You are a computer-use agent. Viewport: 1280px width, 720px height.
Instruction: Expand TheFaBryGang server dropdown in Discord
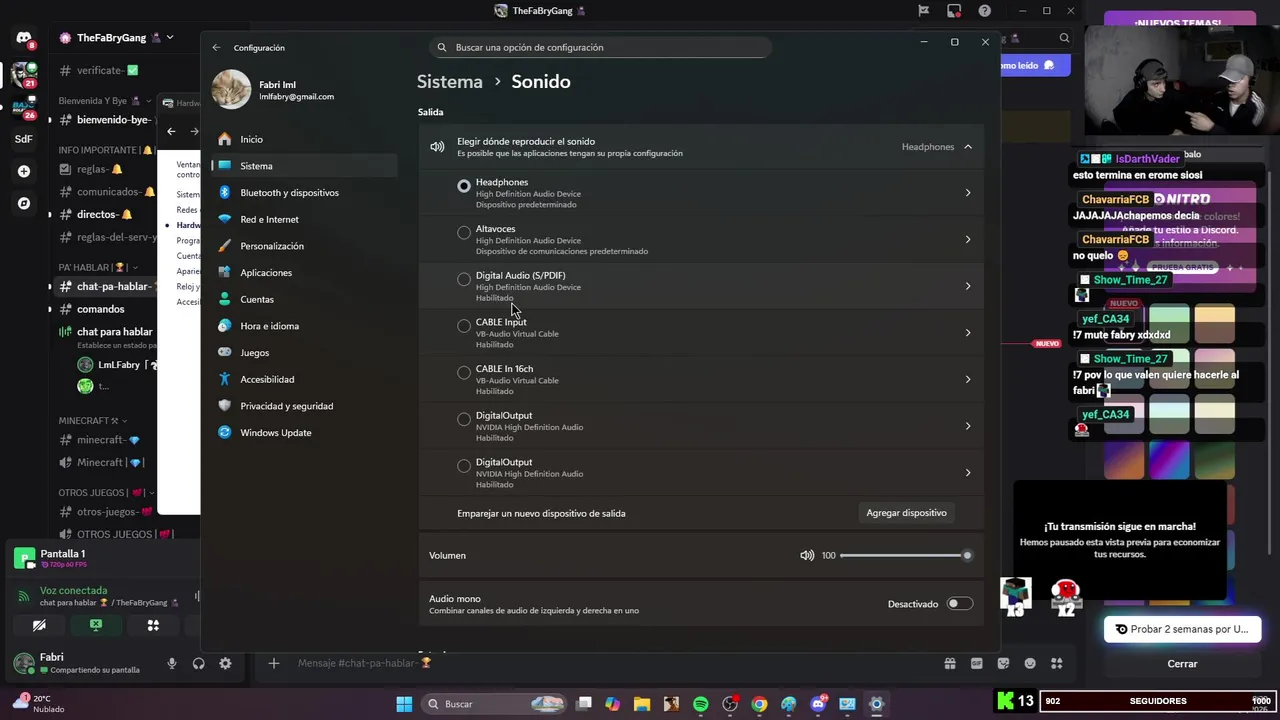click(170, 37)
